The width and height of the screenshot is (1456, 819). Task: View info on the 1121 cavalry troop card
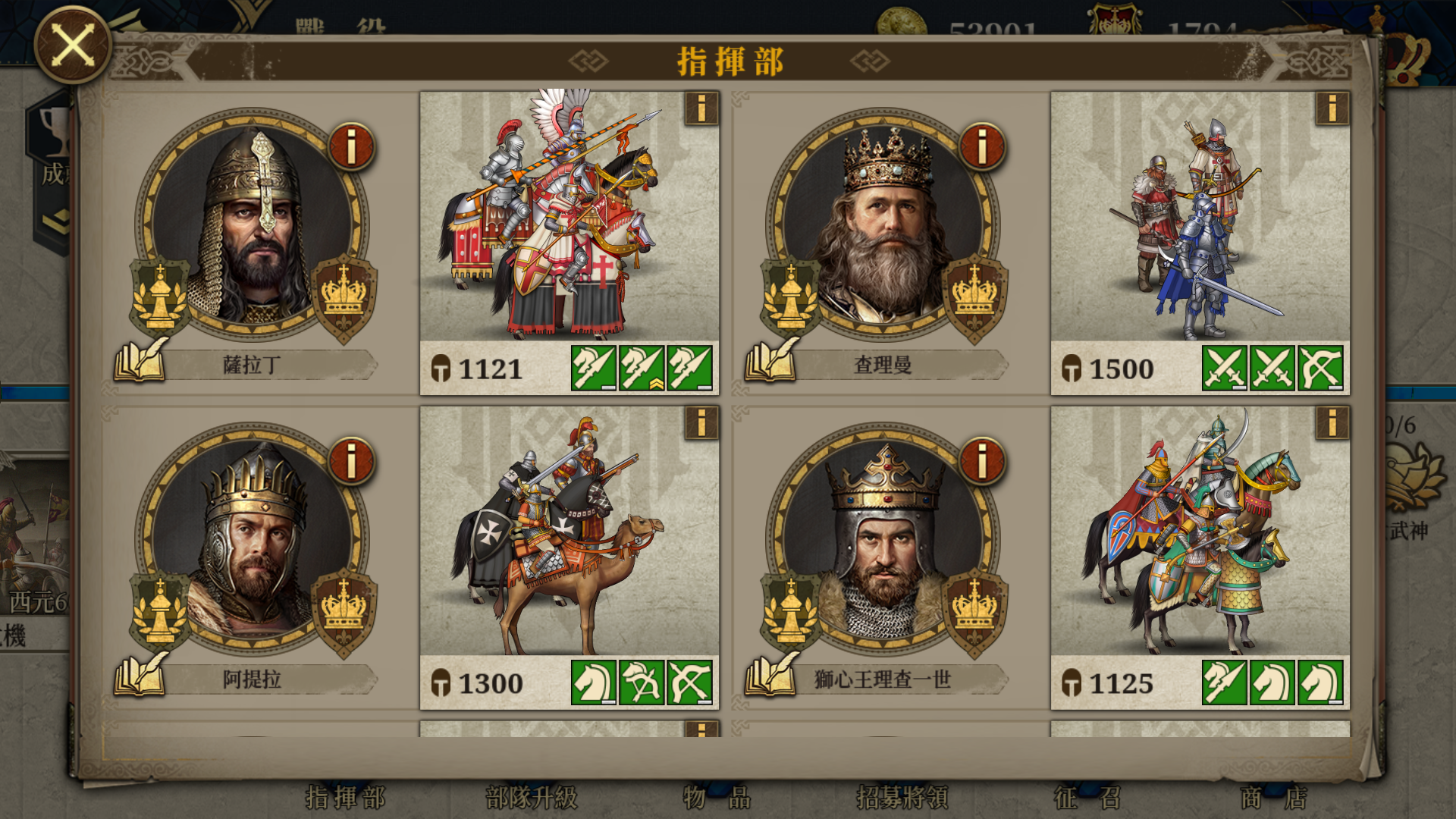point(701,108)
